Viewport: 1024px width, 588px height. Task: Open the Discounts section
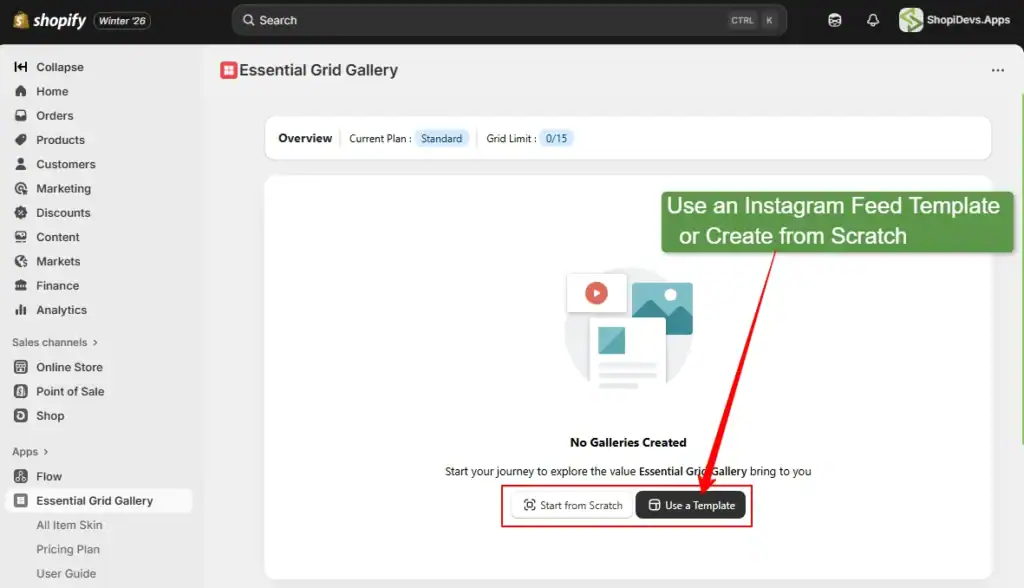click(x=62, y=212)
